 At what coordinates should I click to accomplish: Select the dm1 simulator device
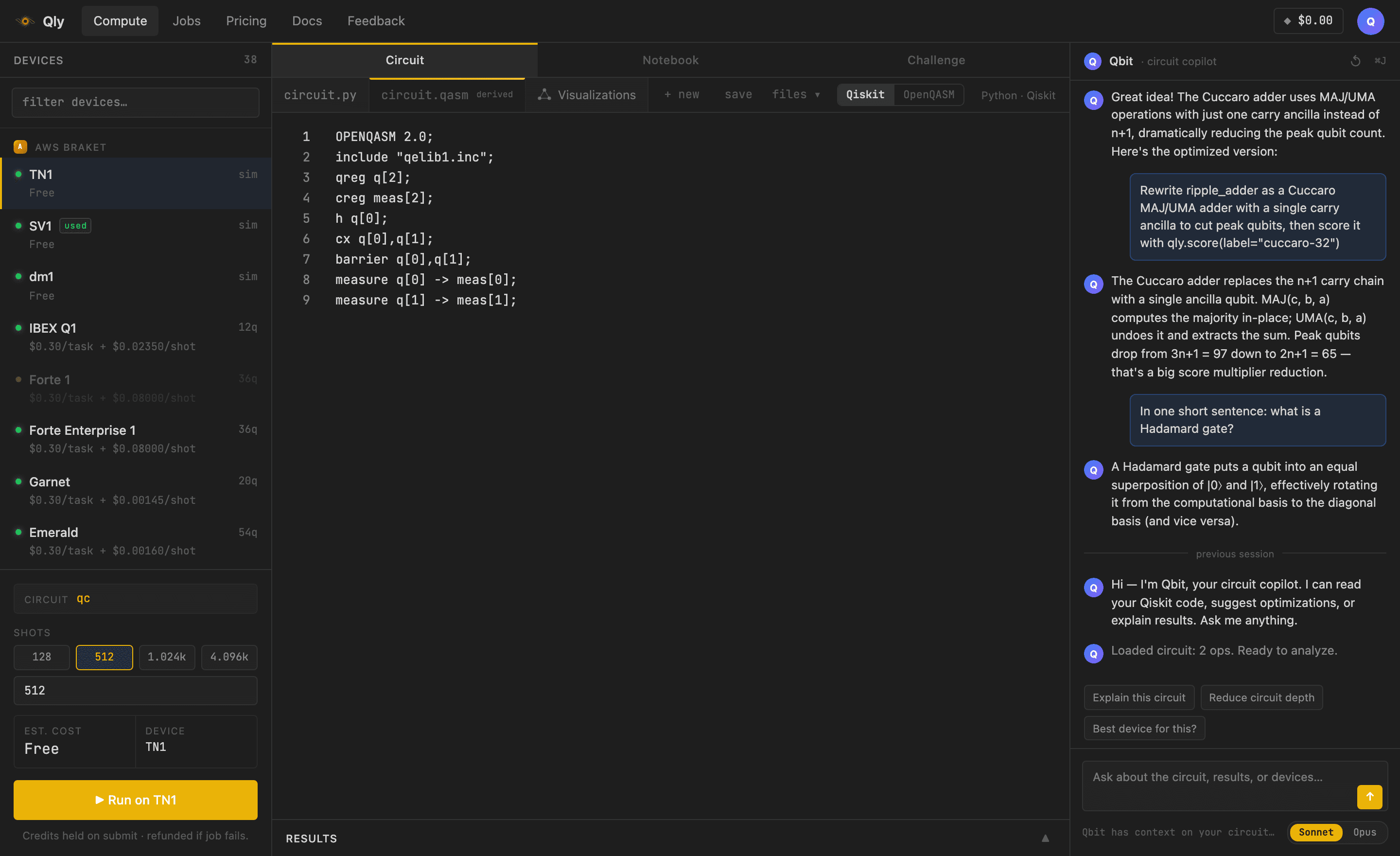click(x=135, y=285)
